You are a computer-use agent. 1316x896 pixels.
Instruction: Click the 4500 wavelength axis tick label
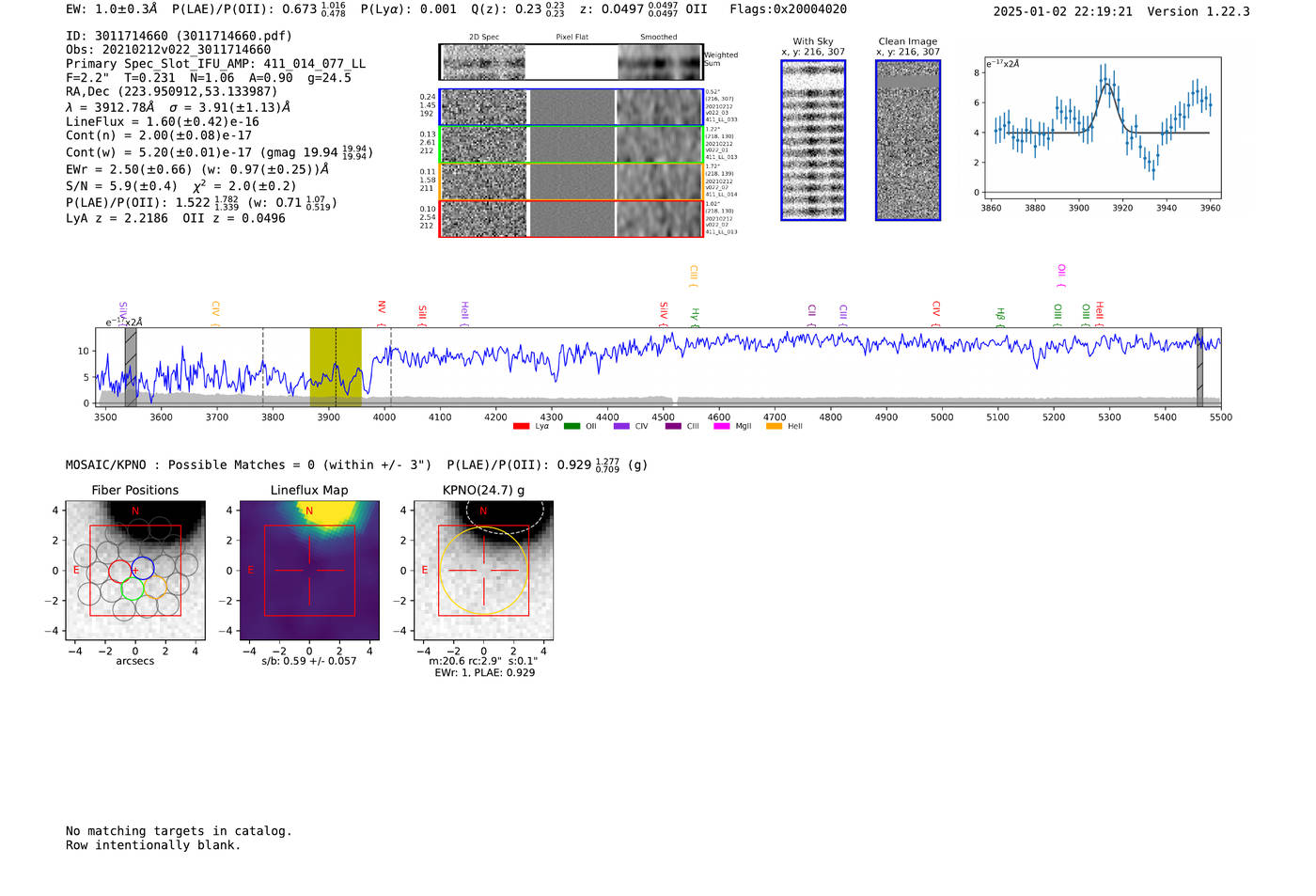pyautogui.click(x=663, y=417)
